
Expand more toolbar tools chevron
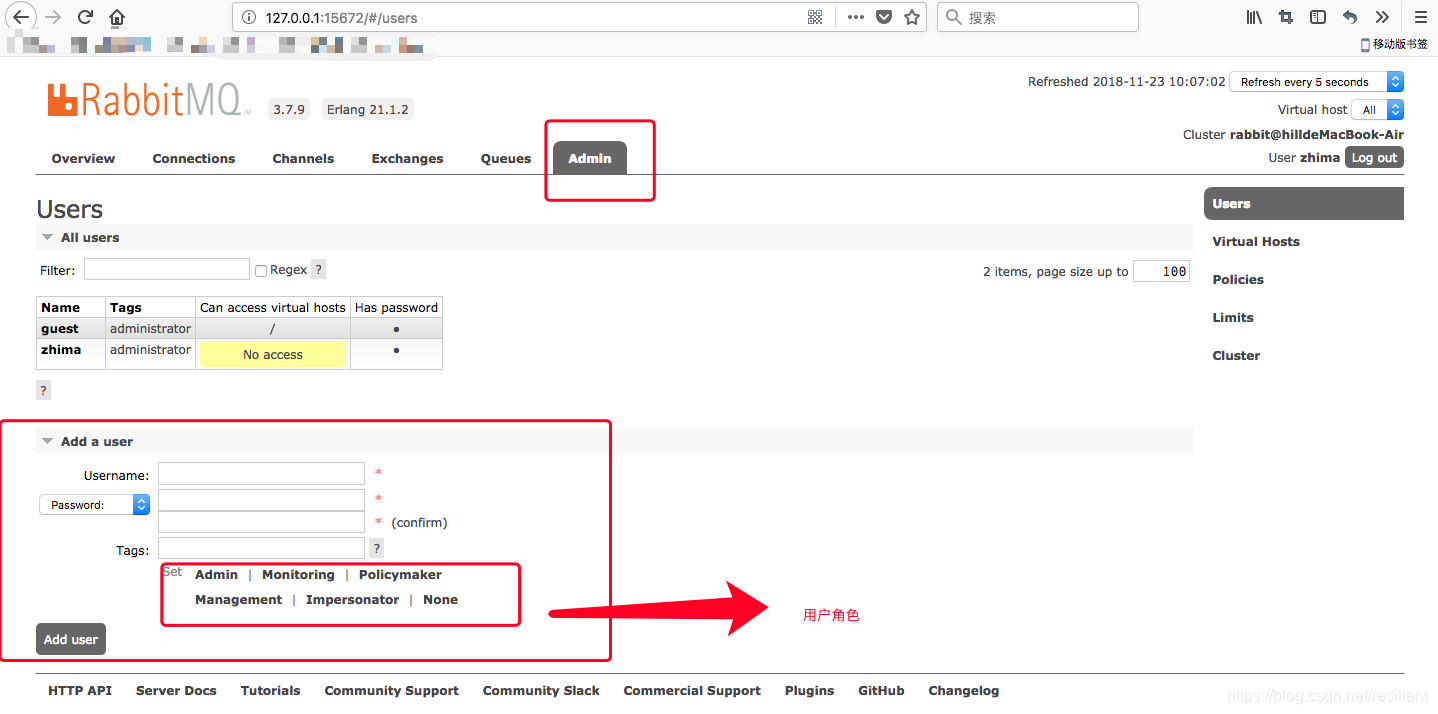point(1382,17)
